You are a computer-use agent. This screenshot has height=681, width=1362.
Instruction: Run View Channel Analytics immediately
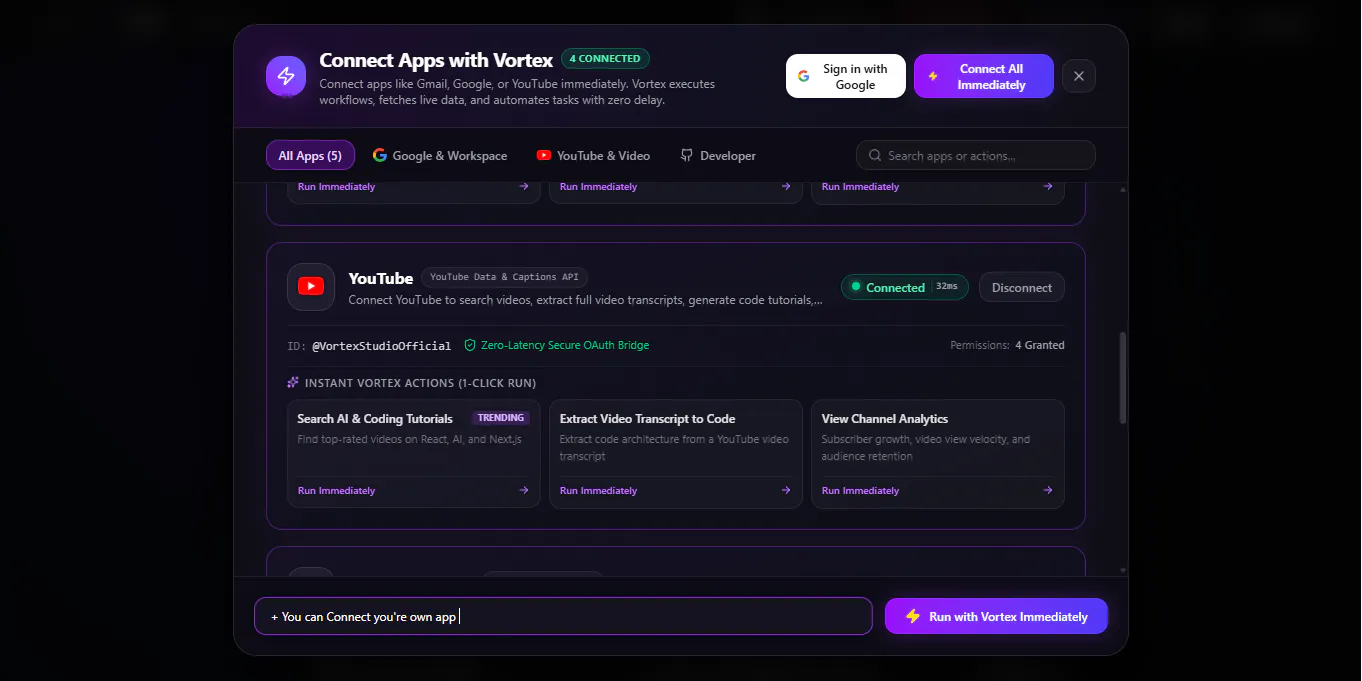point(937,490)
